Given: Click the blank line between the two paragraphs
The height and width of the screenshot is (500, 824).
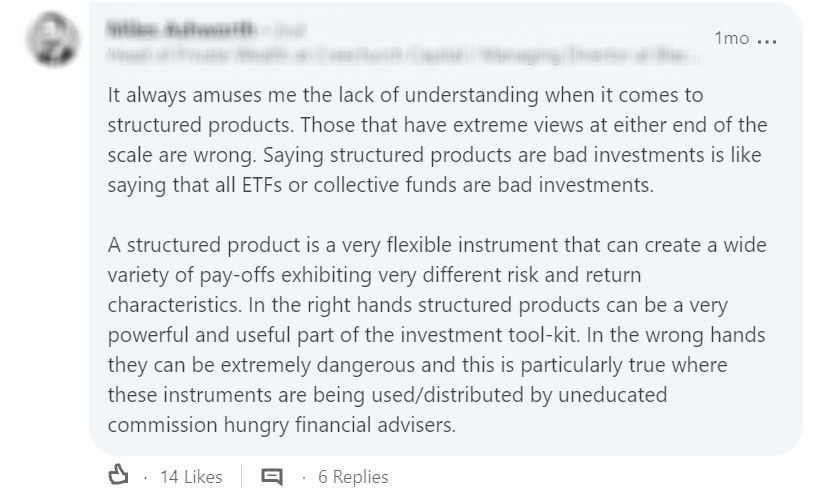Looking at the screenshot, I should (x=437, y=214).
